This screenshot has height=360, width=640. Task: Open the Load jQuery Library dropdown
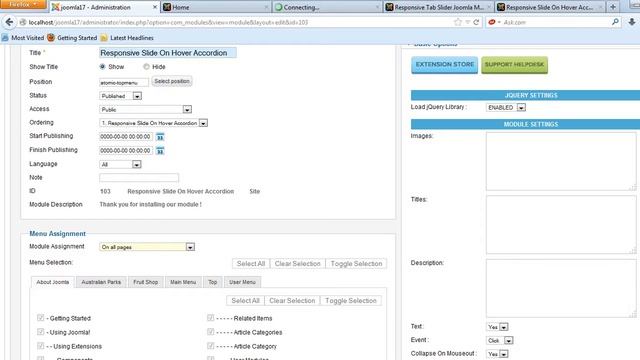506,107
